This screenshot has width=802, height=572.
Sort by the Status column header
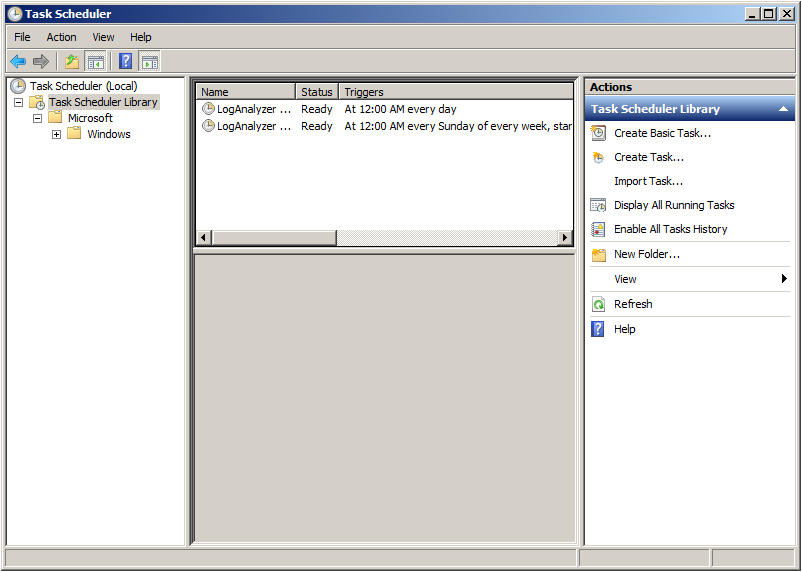[317, 92]
